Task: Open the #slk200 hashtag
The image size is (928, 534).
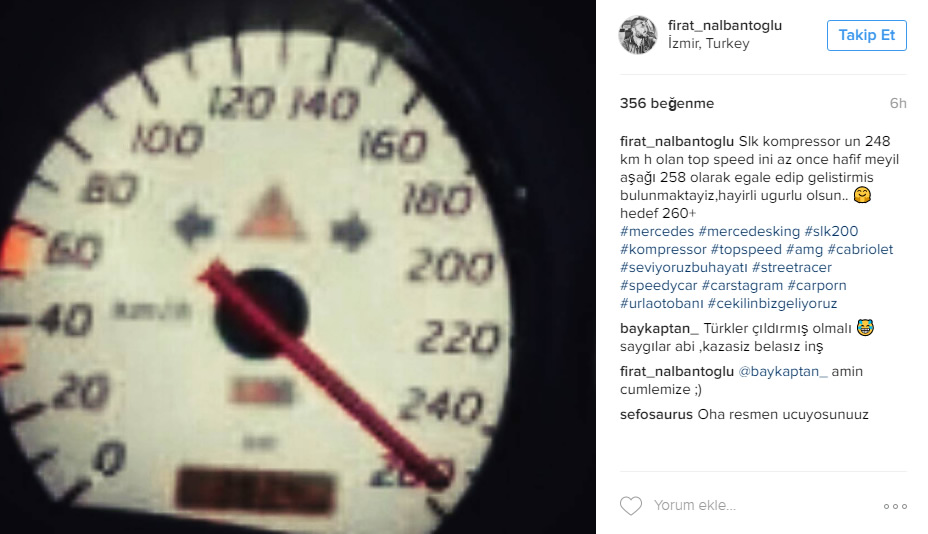Action: (831, 231)
